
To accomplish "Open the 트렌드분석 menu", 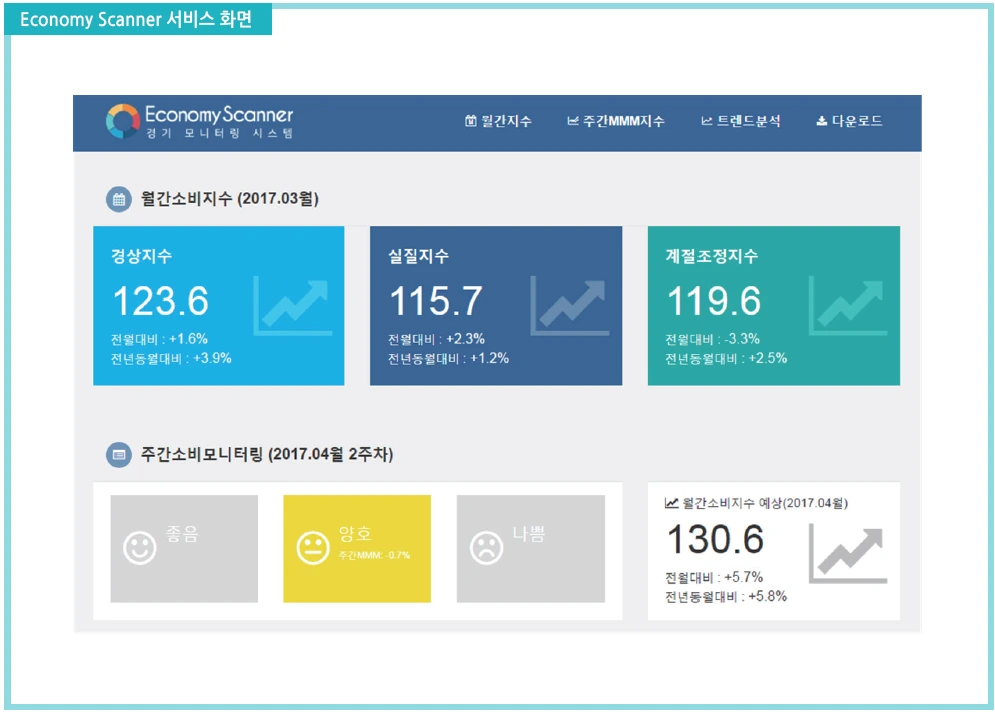I will 741,121.
